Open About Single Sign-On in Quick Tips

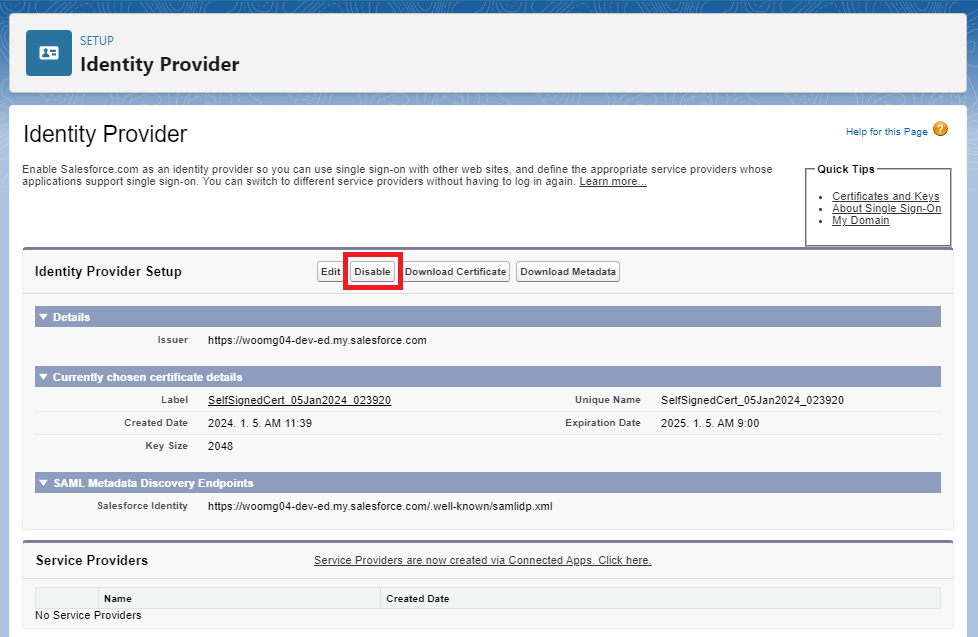887,208
